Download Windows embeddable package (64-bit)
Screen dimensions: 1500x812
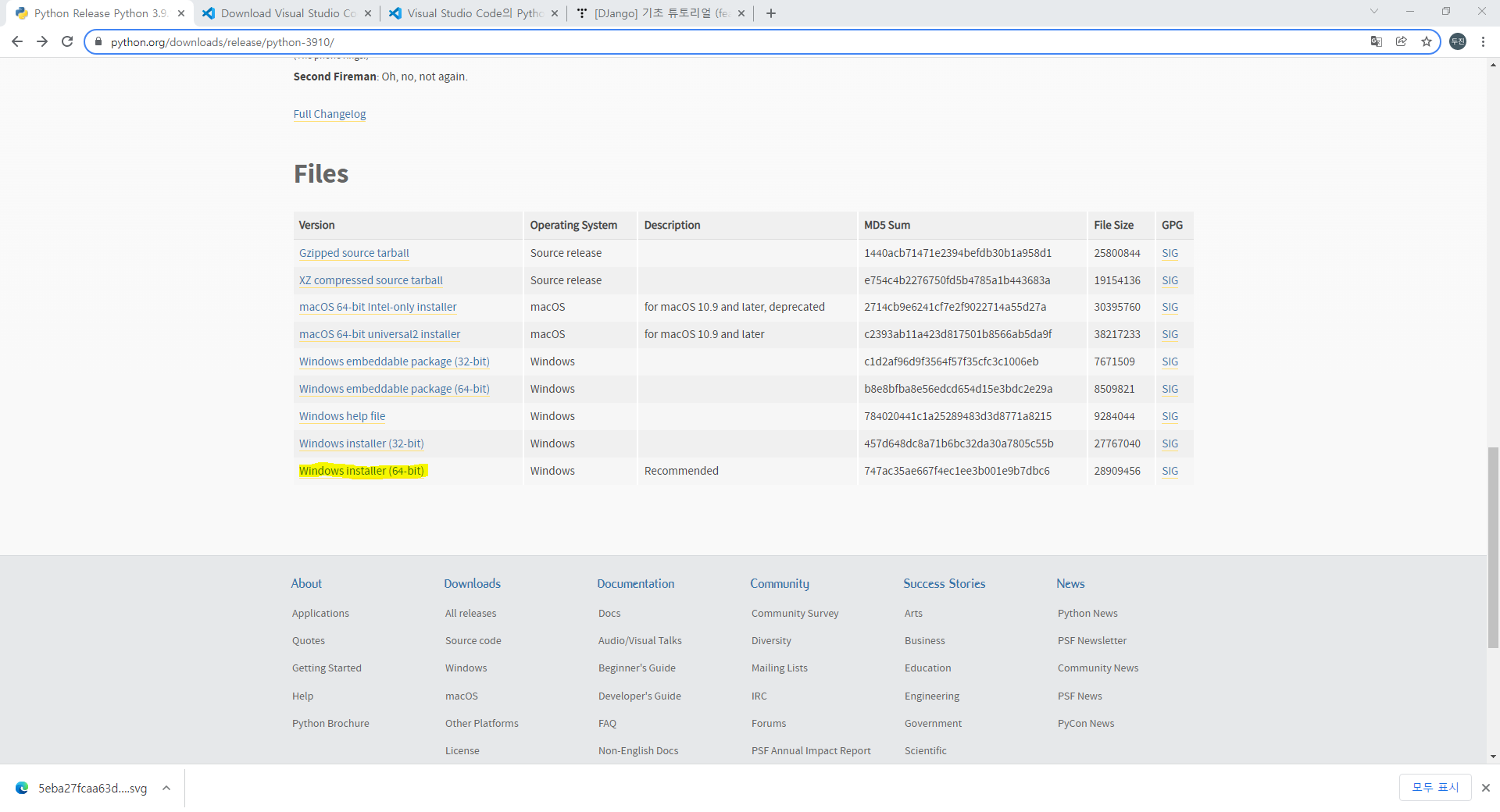click(394, 389)
